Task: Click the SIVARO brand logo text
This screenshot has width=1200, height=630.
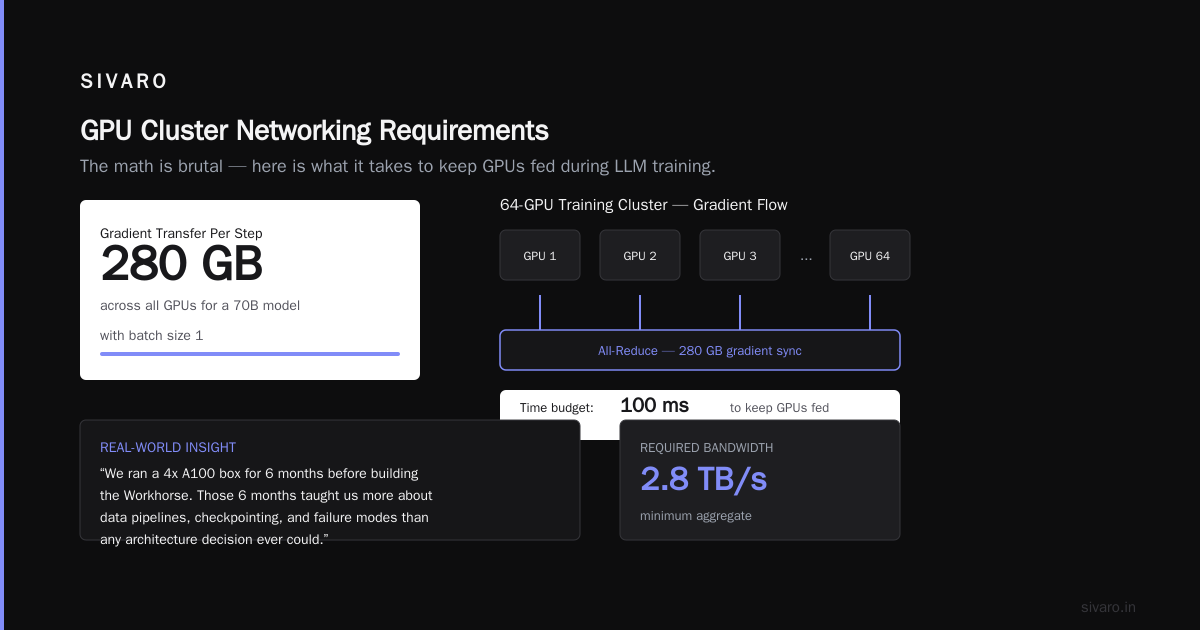Action: pyautogui.click(x=124, y=82)
